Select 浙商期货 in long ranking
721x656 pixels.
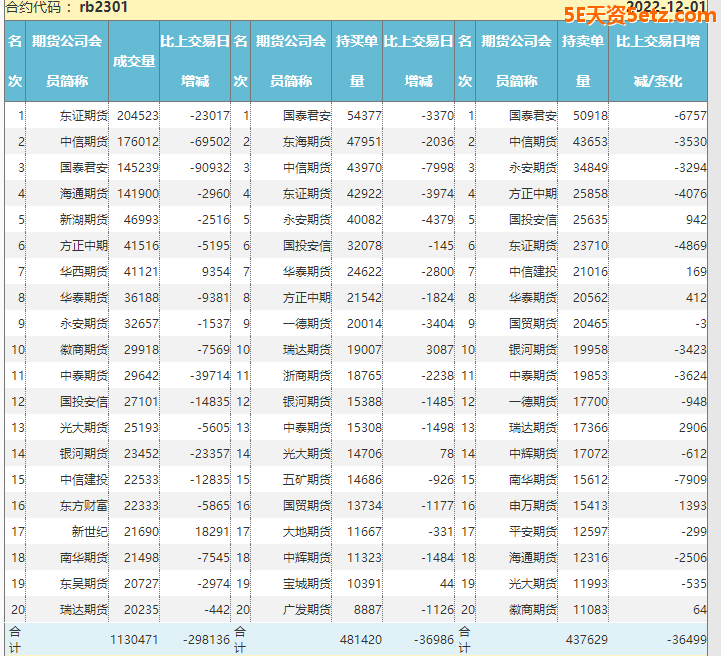pos(307,376)
